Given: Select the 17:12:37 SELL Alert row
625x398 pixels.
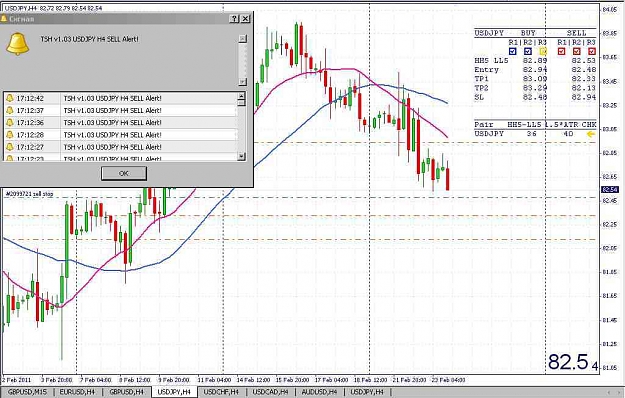Looking at the screenshot, I should click(x=120, y=110).
